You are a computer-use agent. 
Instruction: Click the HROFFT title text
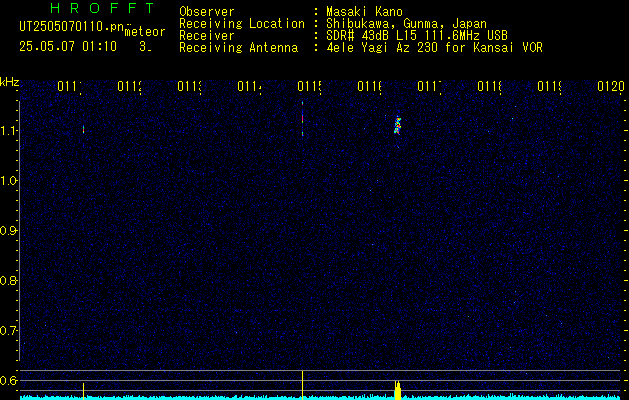(x=103, y=8)
